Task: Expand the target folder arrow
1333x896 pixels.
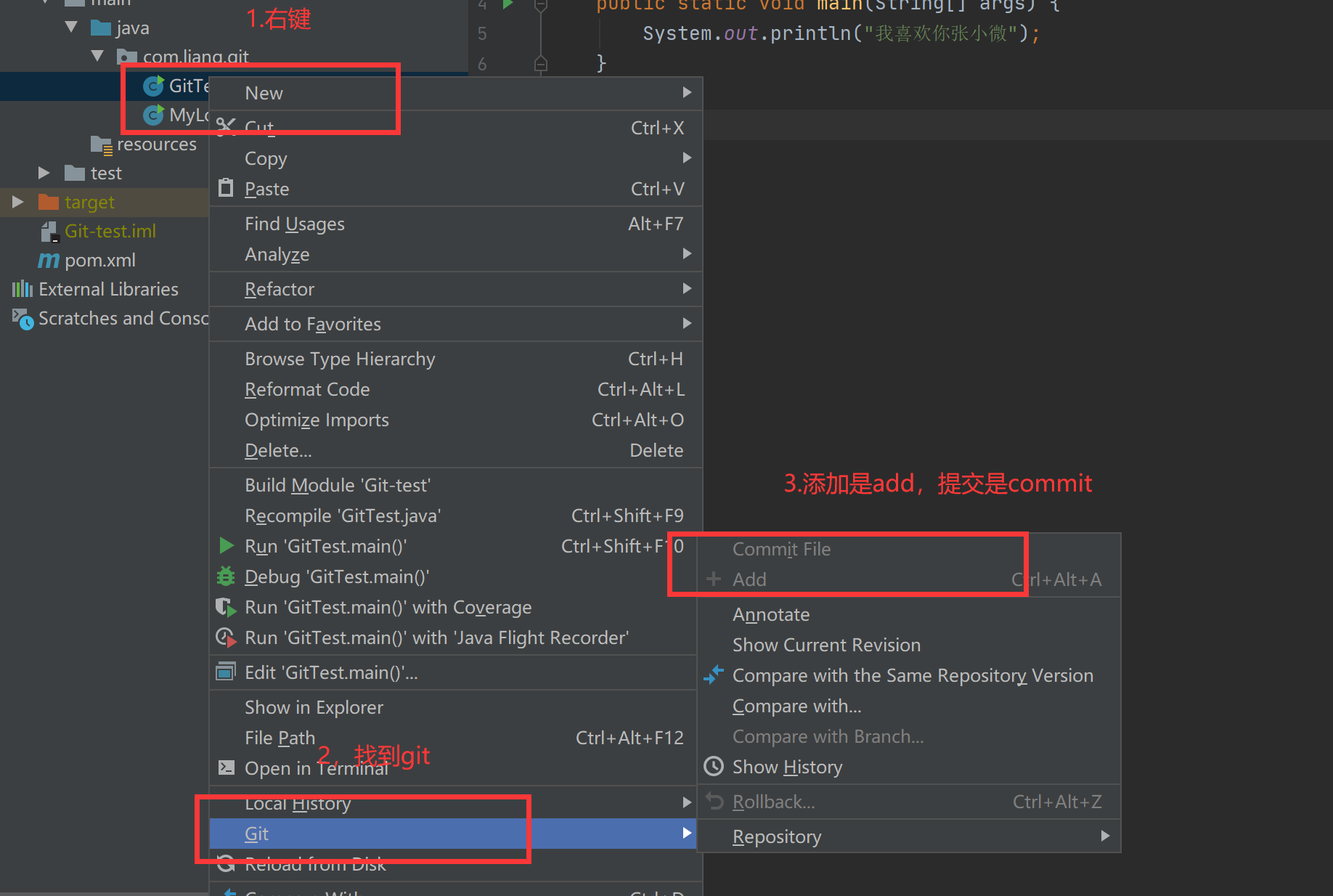Action: point(18,202)
